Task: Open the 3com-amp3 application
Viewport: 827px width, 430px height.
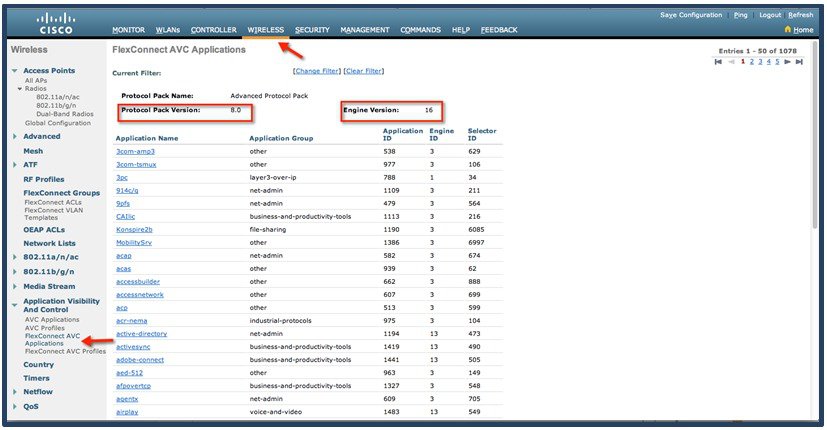Action: pyautogui.click(x=135, y=151)
